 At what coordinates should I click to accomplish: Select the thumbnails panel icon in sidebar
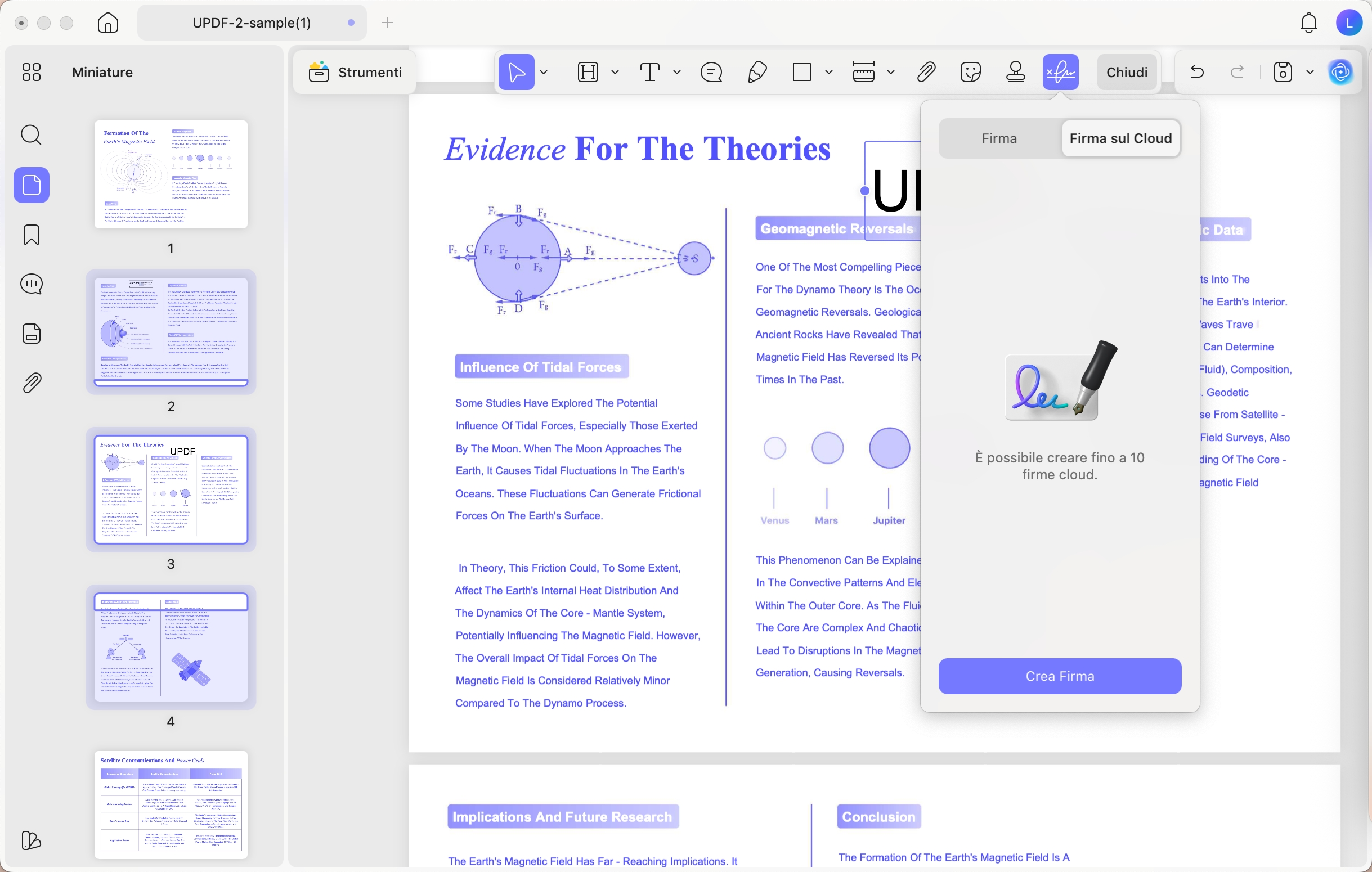32,185
